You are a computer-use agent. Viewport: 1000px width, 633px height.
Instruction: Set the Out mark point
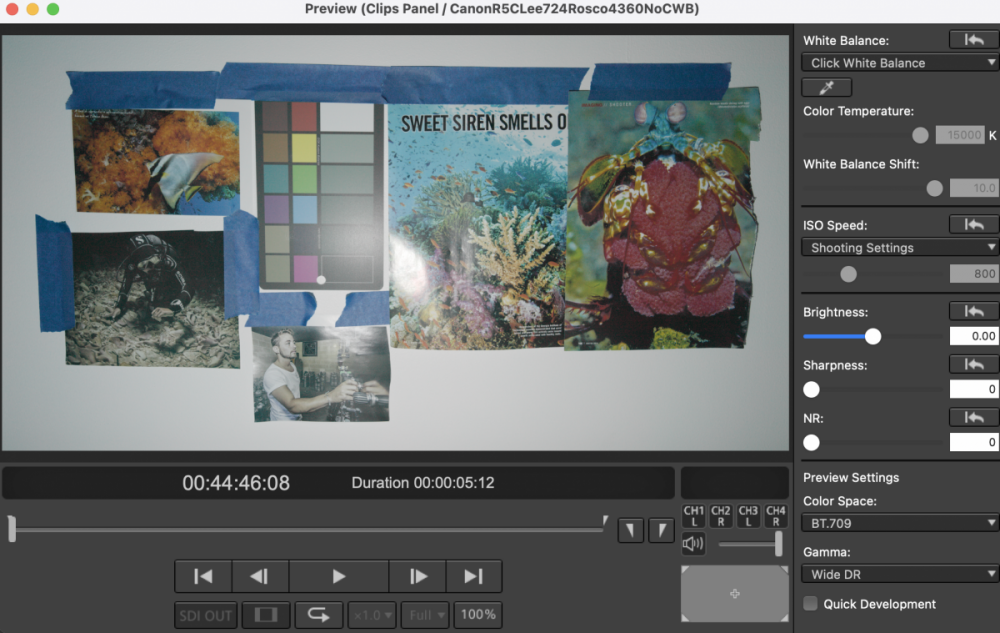tap(661, 530)
